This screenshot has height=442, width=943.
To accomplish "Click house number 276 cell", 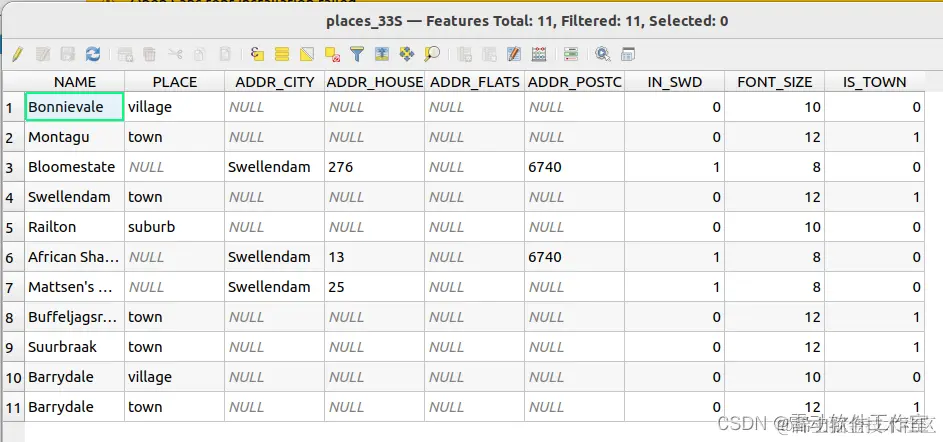I will coord(374,167).
